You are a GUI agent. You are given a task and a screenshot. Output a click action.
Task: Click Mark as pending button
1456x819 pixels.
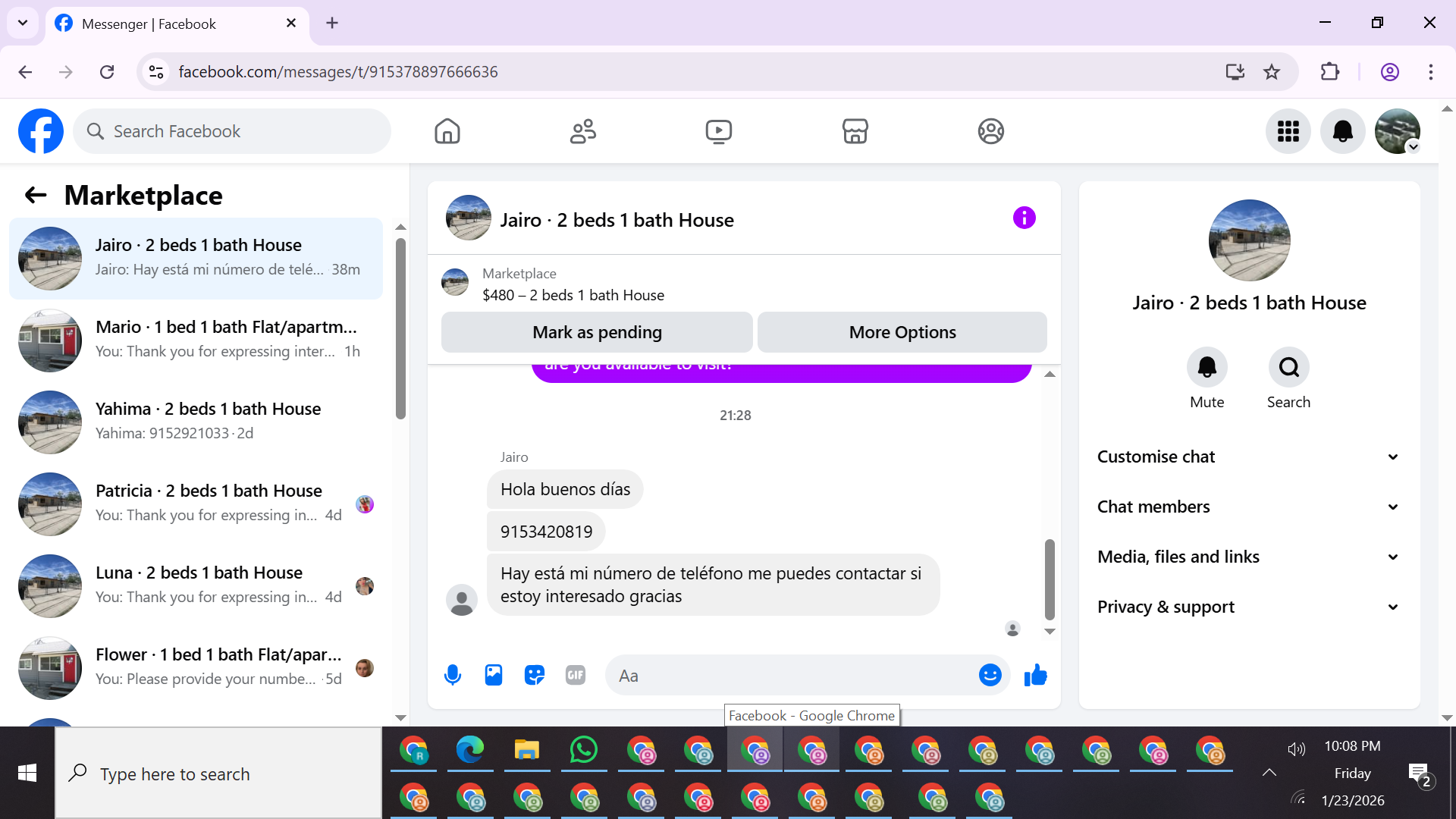click(x=597, y=332)
